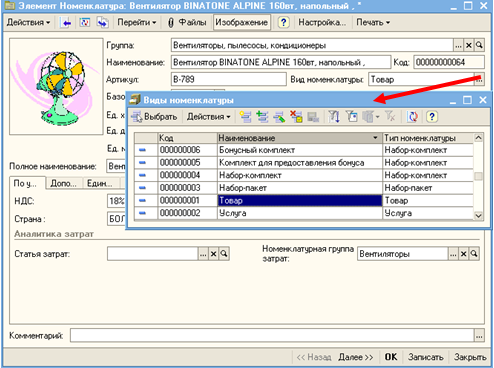Click the Комментарий input field
The width and height of the screenshot is (494, 368).
tap(272, 336)
